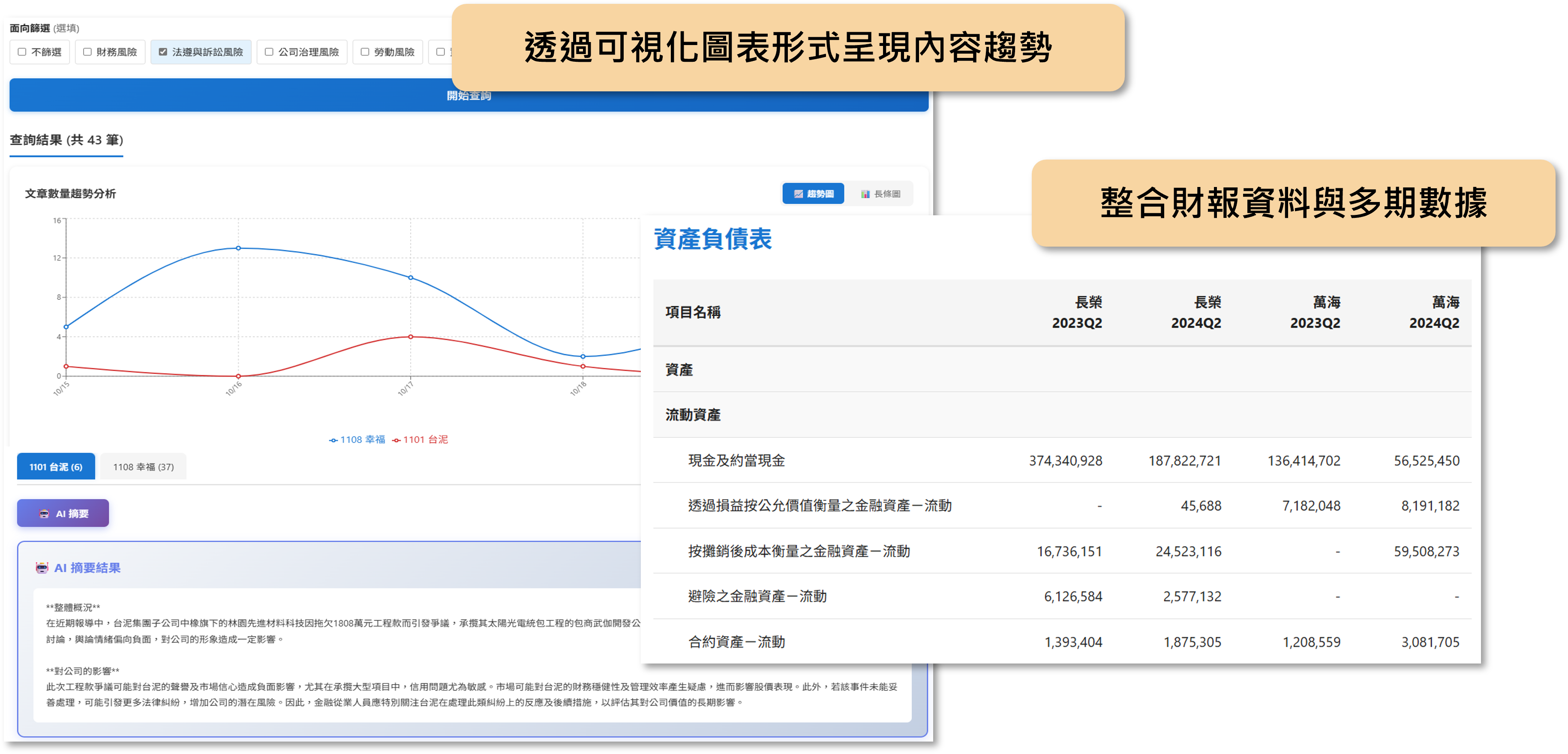
Task: Uncheck the 法遵與訴訟風險 checkbox
Action: tap(163, 52)
